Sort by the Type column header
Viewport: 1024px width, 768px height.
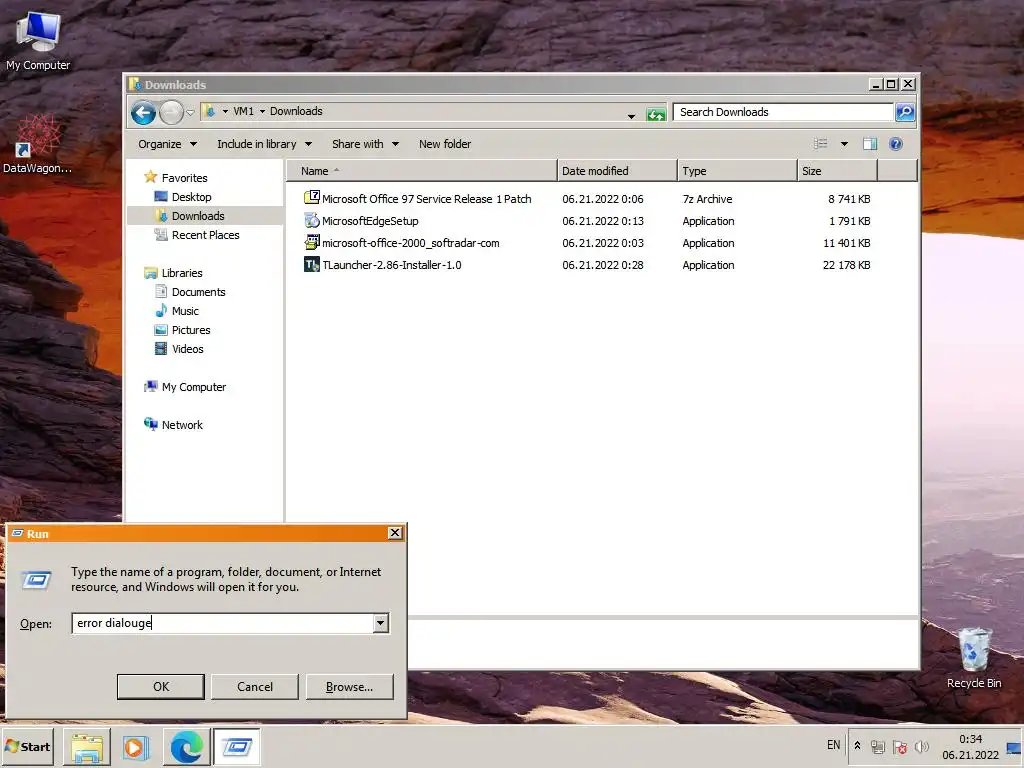point(737,170)
